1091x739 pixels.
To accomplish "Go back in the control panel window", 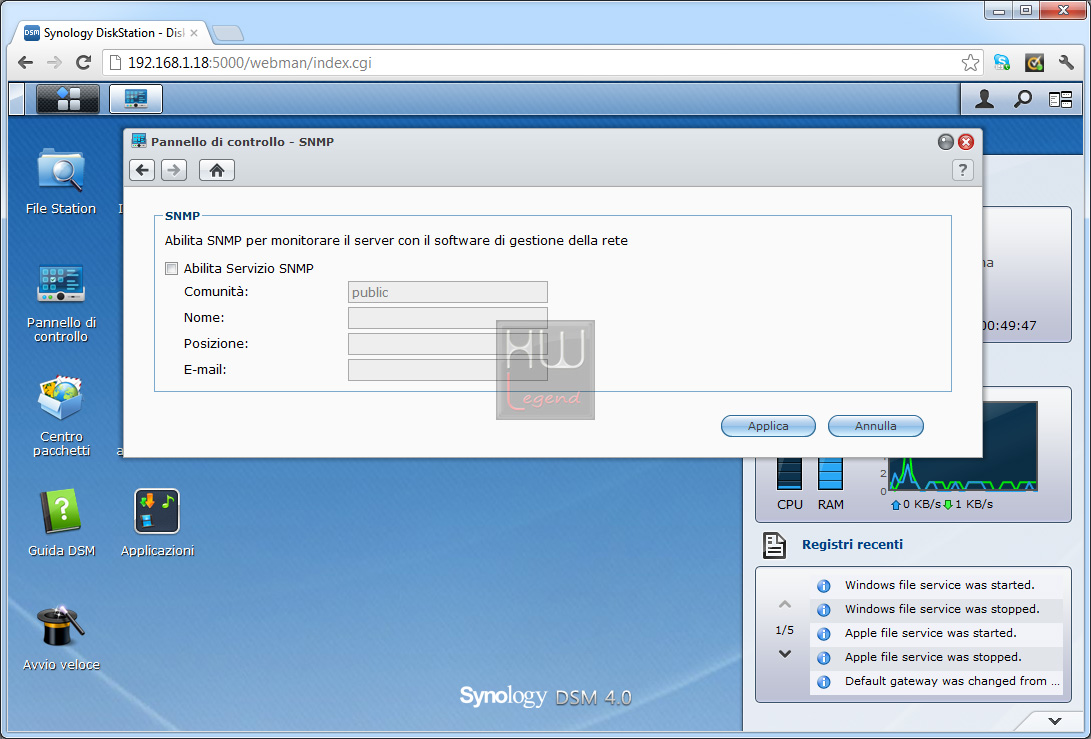I will 142,170.
